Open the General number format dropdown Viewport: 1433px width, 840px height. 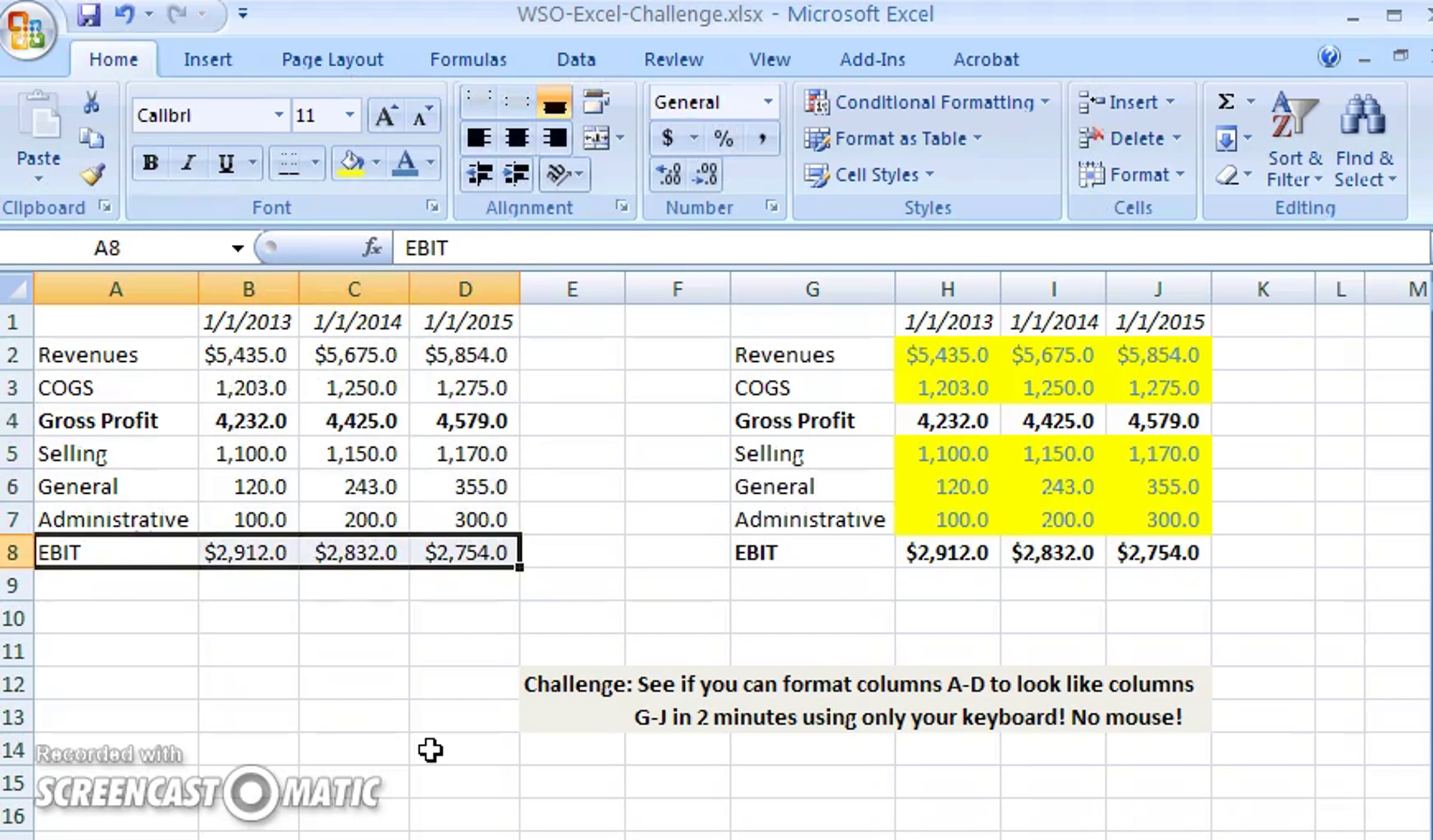(768, 102)
